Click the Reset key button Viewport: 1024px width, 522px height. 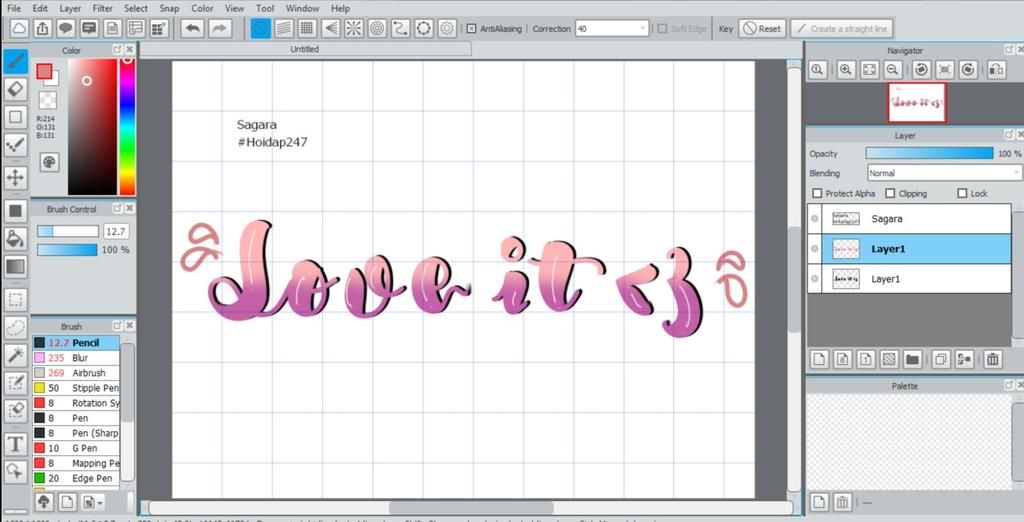[x=762, y=29]
